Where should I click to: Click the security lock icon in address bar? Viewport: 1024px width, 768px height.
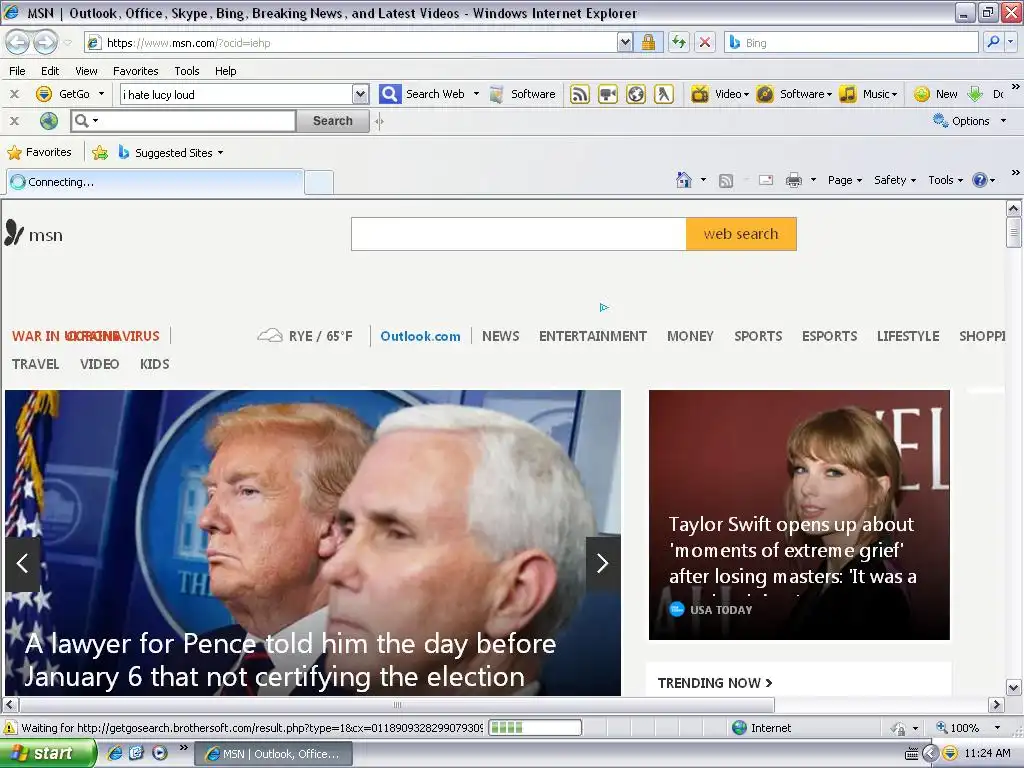tap(648, 42)
